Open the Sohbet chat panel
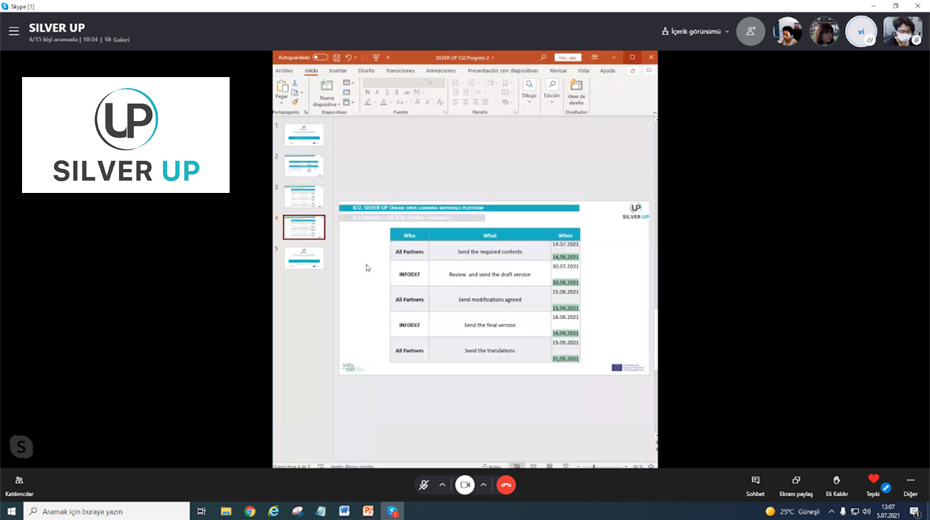Screen dimensions: 930x520 tap(755, 484)
